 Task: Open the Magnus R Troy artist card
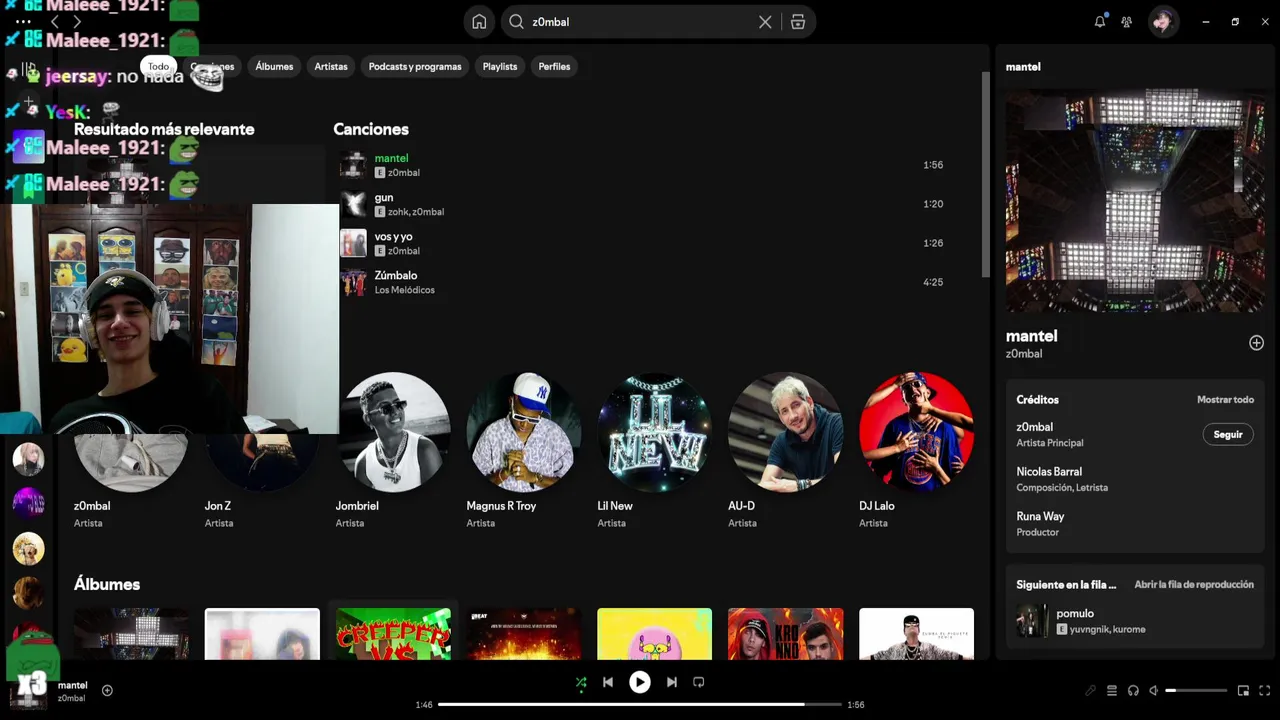523,451
